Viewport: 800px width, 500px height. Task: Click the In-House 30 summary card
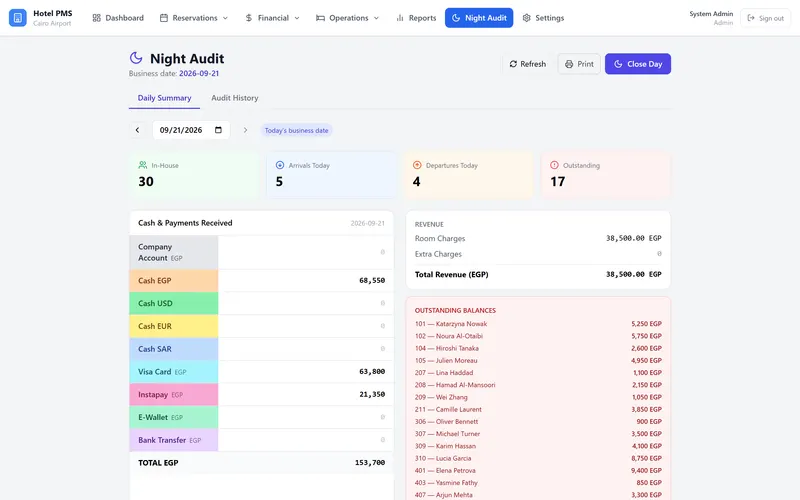(194, 175)
